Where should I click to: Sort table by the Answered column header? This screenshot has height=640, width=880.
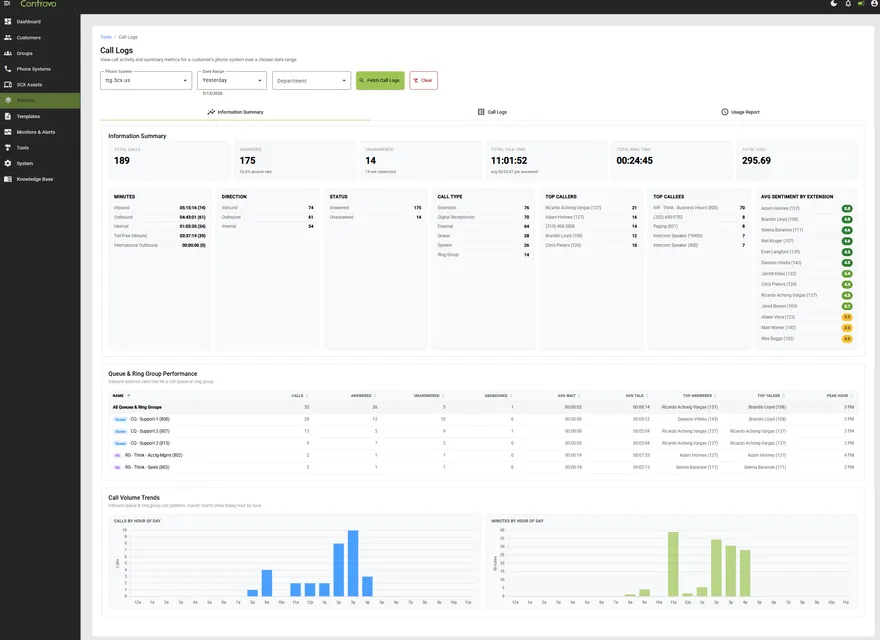(363, 396)
